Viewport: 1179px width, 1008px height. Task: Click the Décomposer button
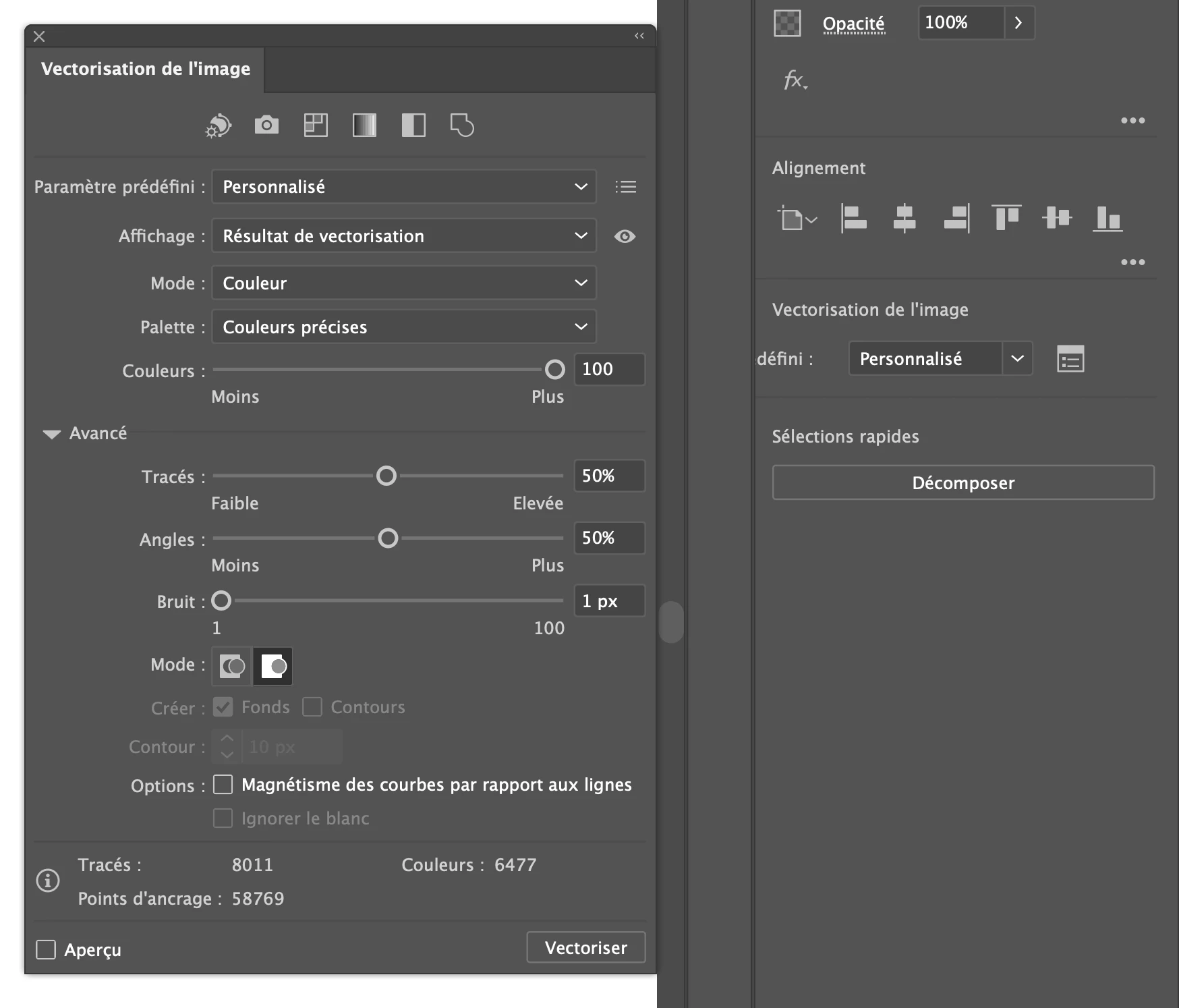pyautogui.click(x=963, y=483)
